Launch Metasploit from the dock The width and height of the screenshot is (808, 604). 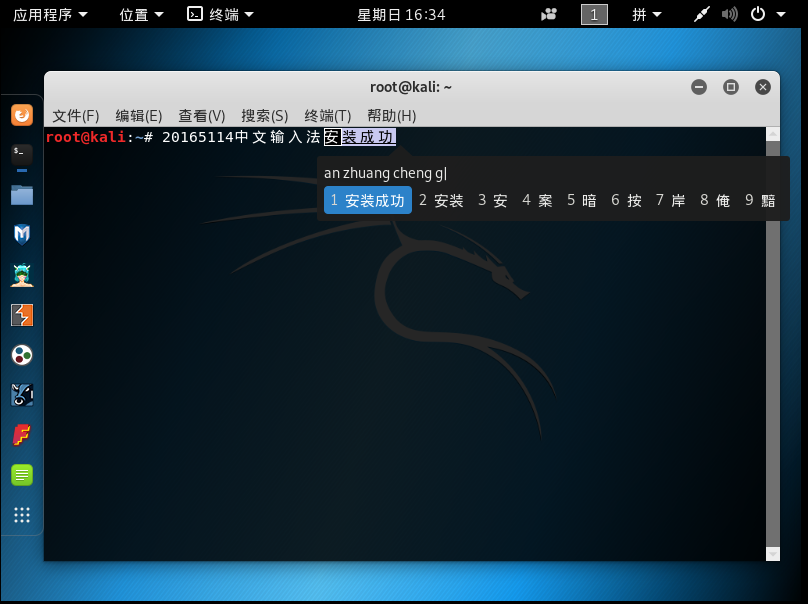tap(22, 234)
